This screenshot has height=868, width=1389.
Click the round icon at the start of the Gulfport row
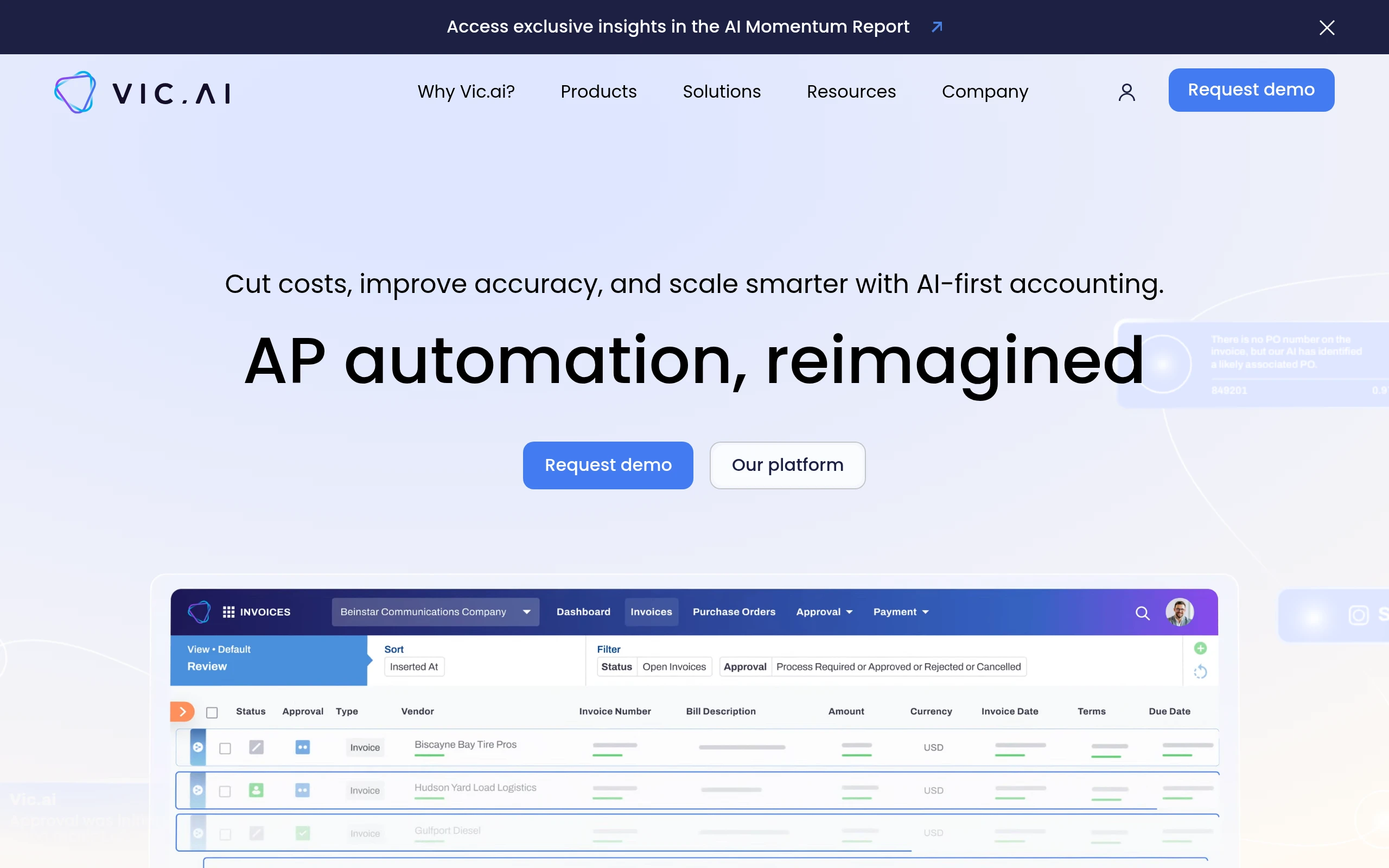[198, 832]
